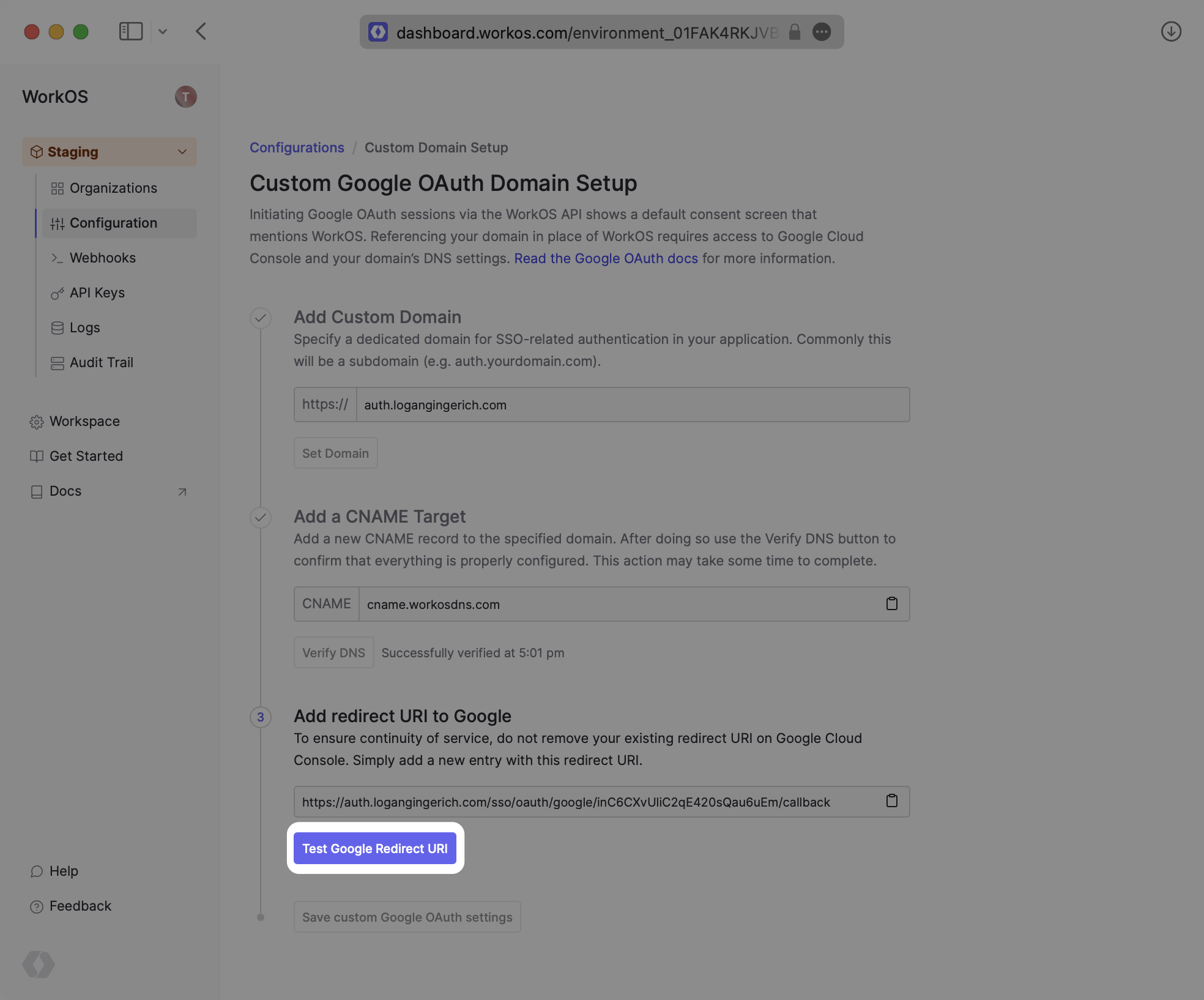Click the Verify DNS button
Image resolution: width=1204 pixels, height=1000 pixels.
click(333, 652)
